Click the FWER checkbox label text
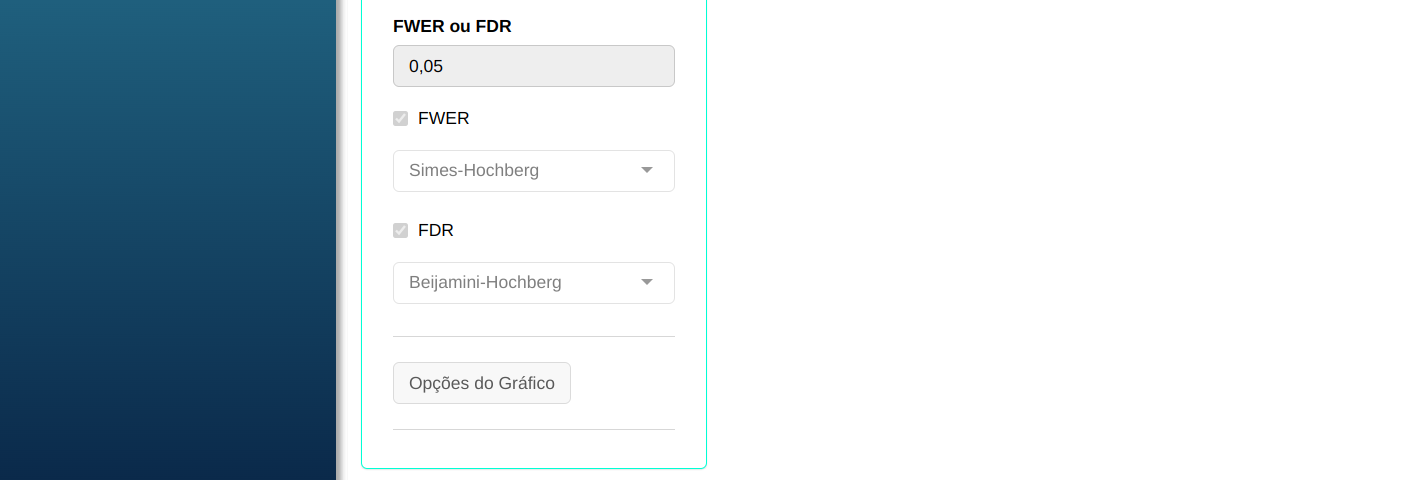 (x=443, y=119)
